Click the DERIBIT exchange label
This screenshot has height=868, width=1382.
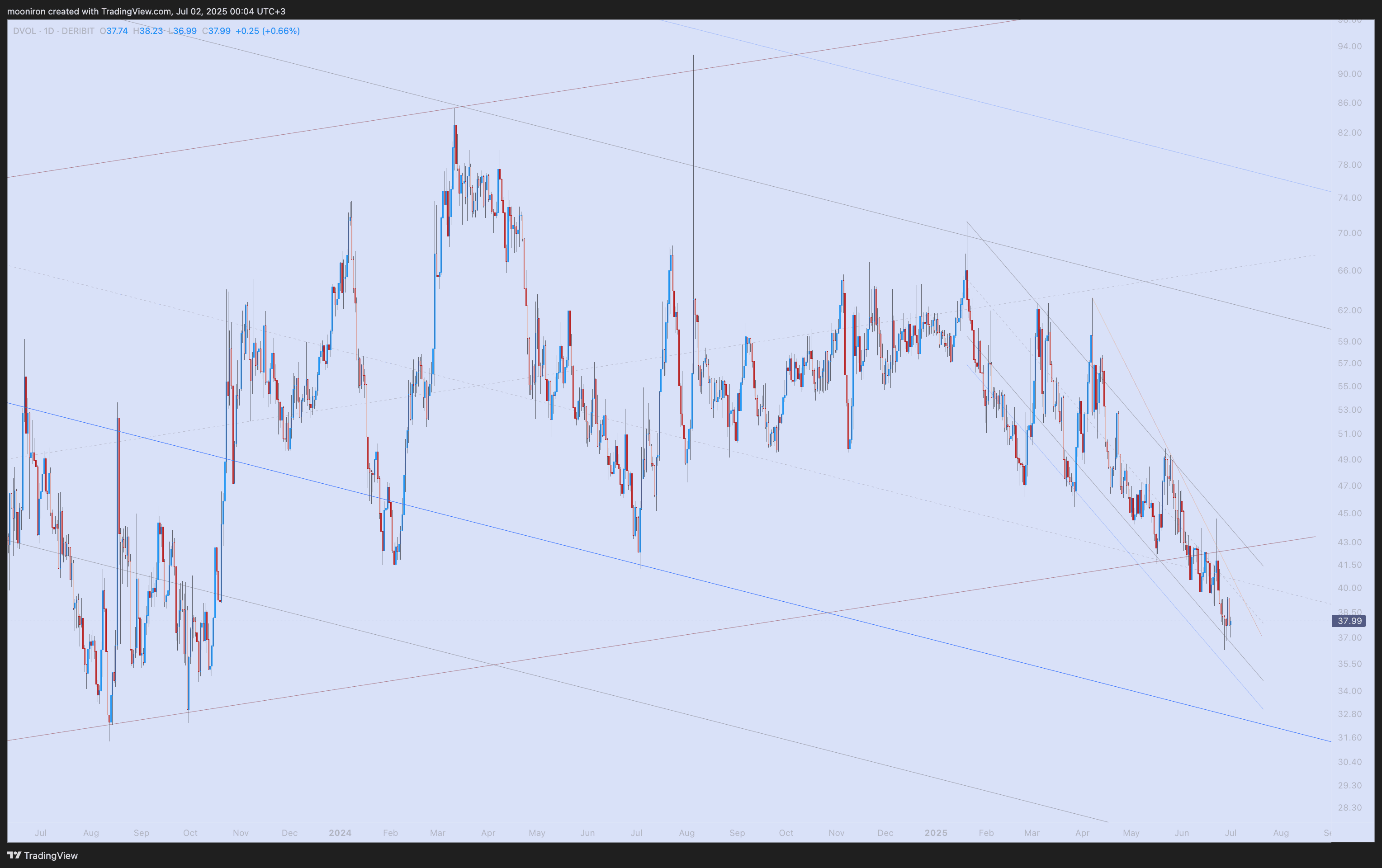click(77, 31)
